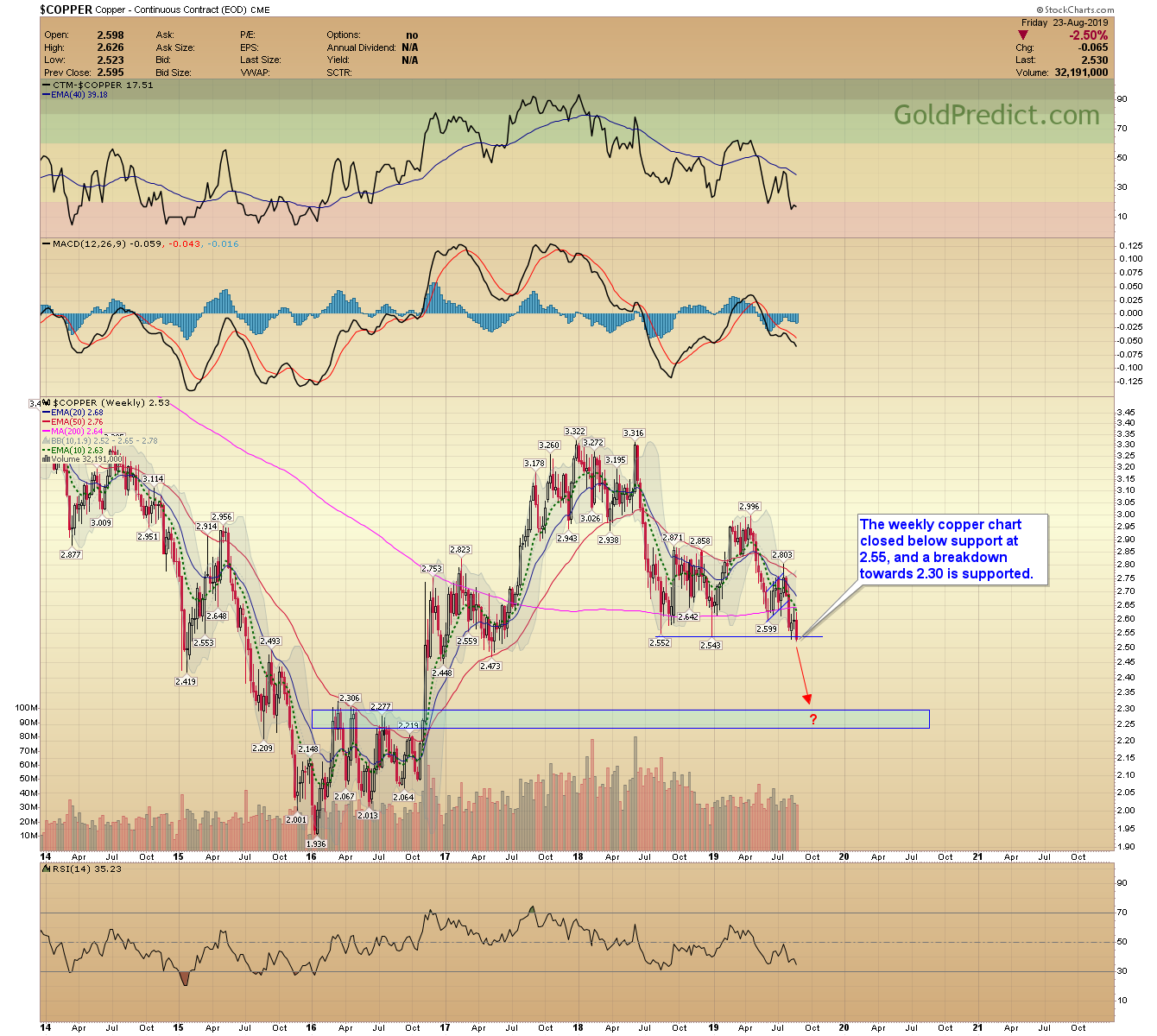Select the EMA(20) 2.68 legend entry
The image size is (1157, 1036).
[x=76, y=413]
